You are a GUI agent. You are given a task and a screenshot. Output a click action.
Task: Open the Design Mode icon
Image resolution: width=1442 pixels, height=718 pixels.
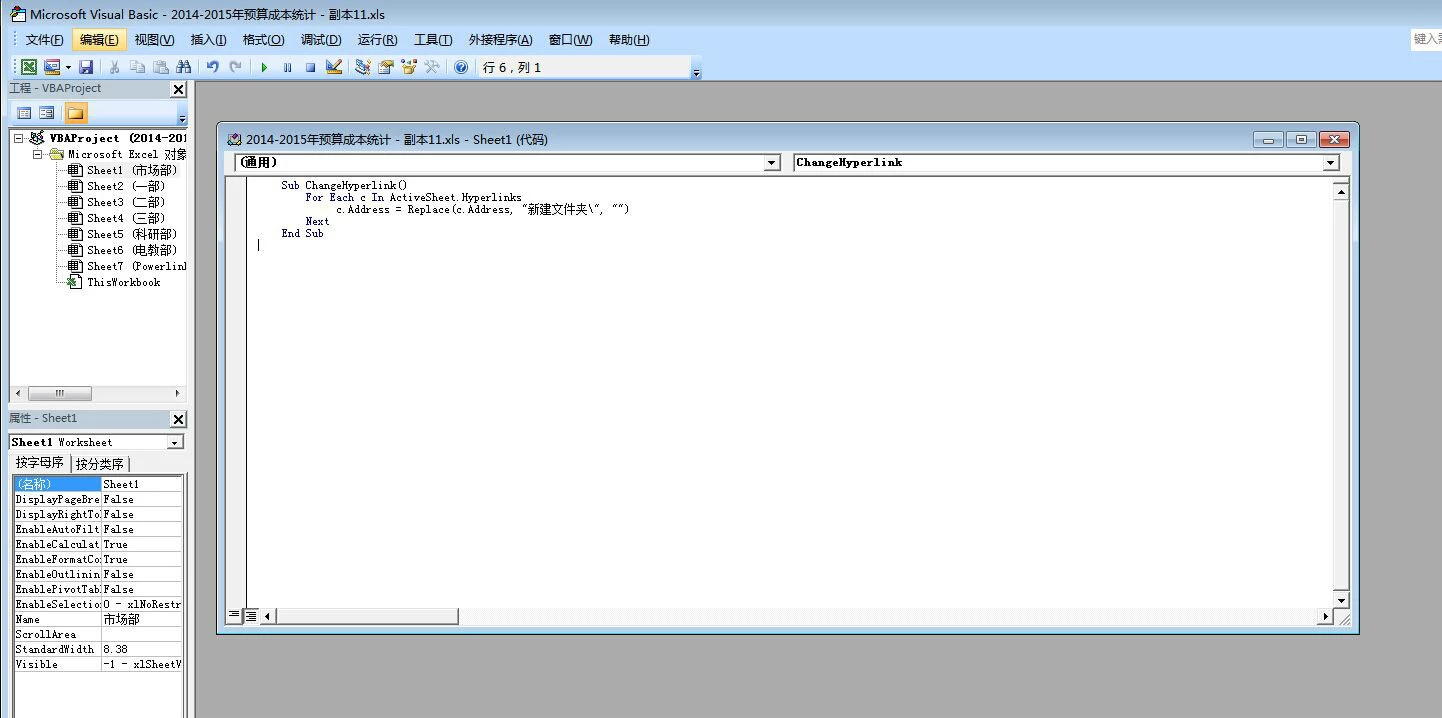[x=334, y=66]
